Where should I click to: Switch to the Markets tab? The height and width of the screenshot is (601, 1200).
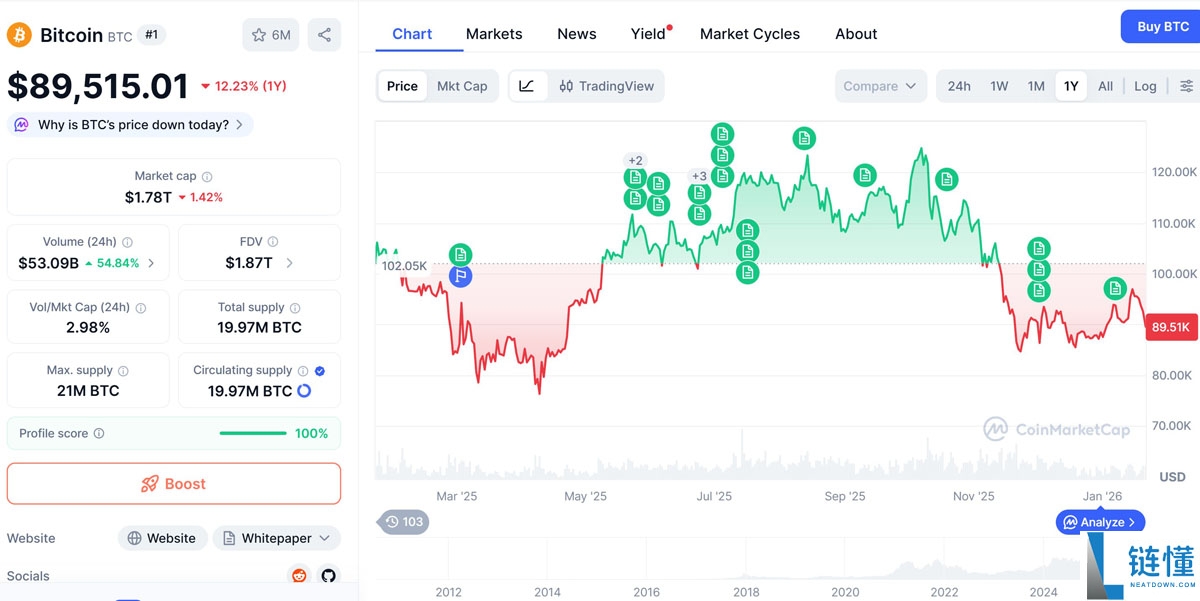tap(494, 34)
